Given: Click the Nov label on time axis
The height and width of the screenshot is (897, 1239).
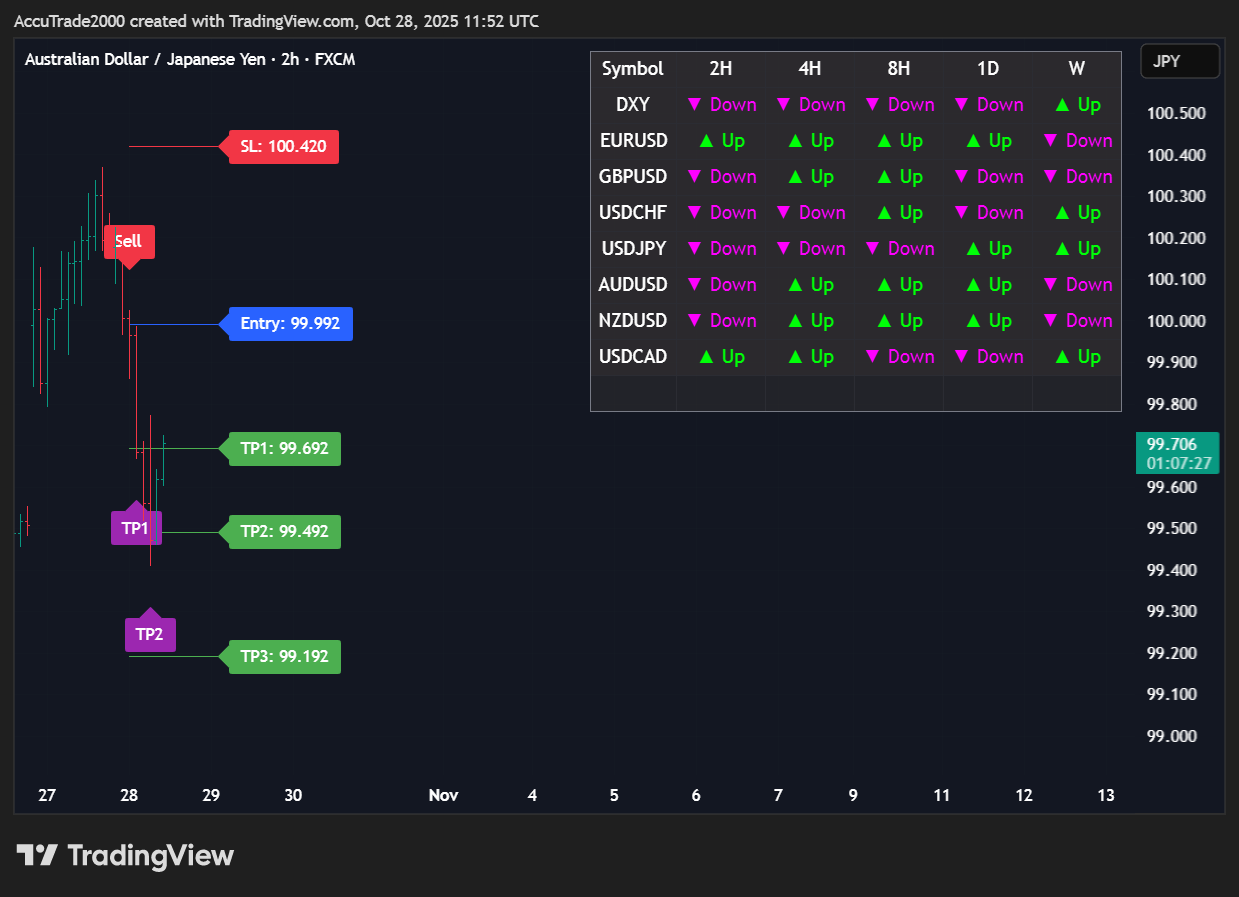Looking at the screenshot, I should coord(443,796).
